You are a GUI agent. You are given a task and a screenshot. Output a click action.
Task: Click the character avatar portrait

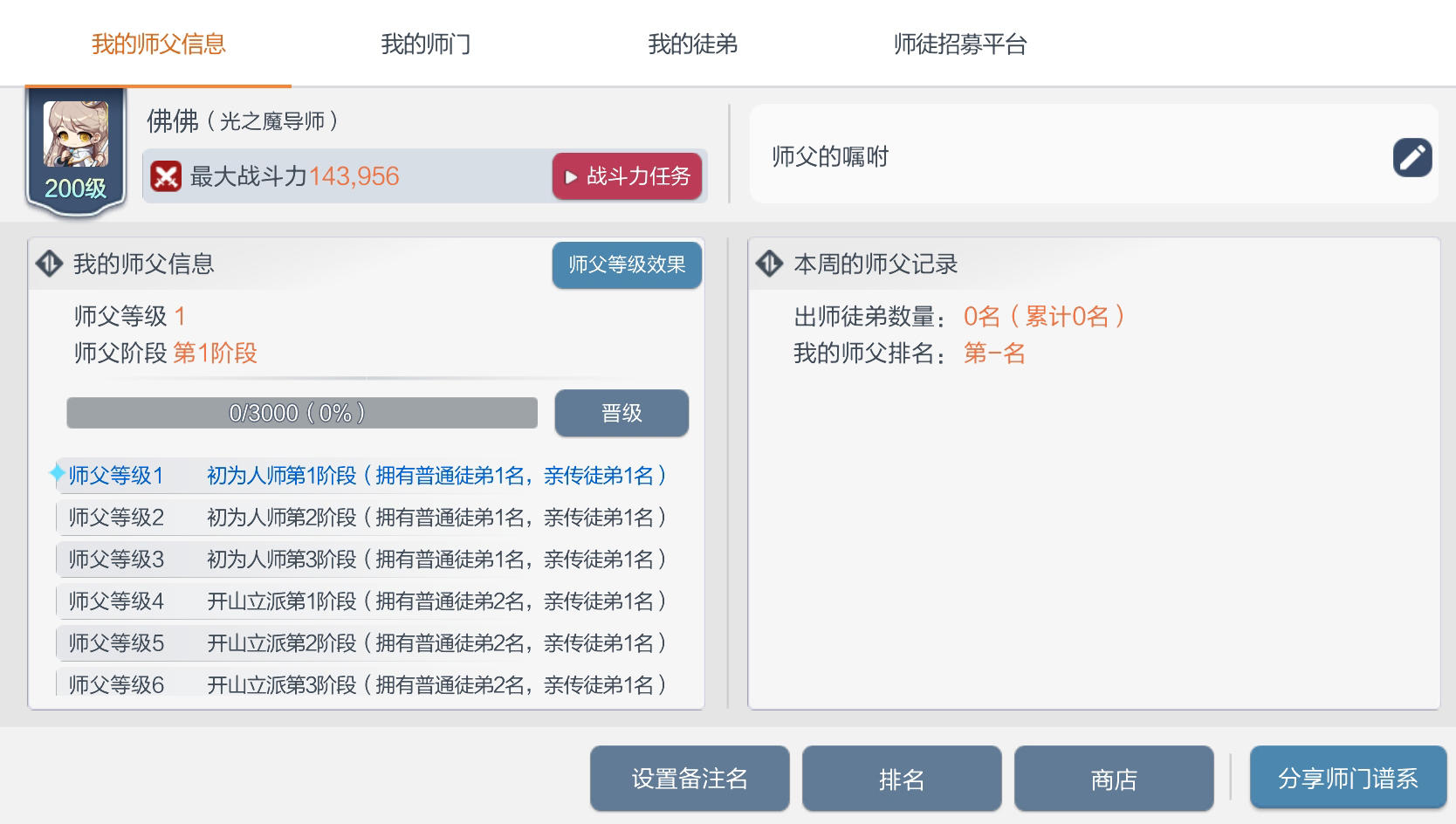[x=76, y=135]
